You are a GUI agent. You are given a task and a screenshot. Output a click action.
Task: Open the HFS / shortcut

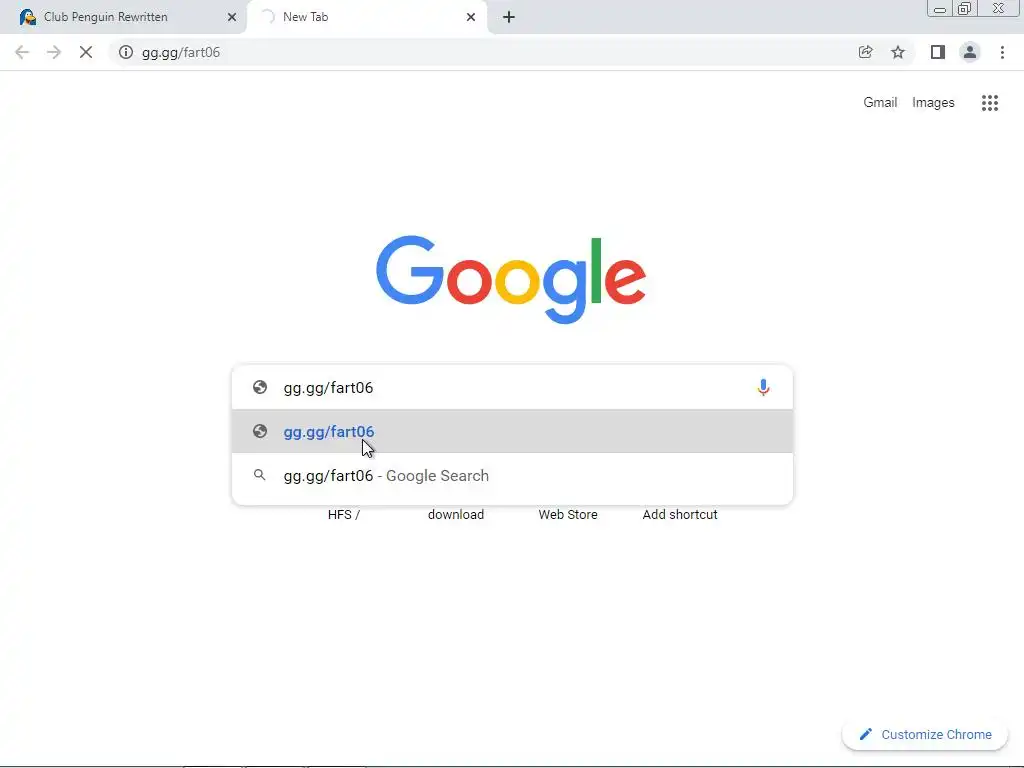point(344,515)
